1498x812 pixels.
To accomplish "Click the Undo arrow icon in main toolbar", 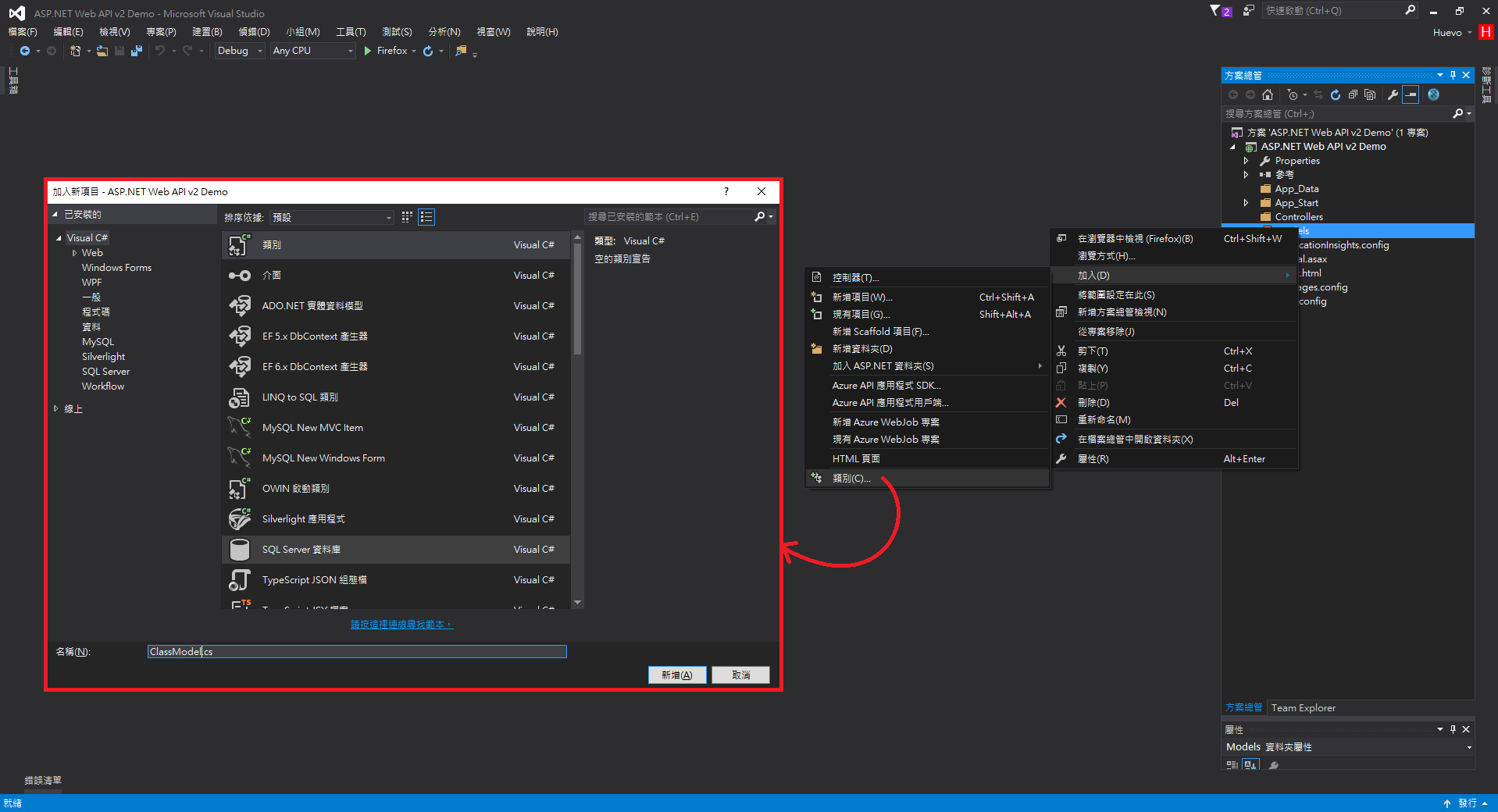I will [160, 51].
